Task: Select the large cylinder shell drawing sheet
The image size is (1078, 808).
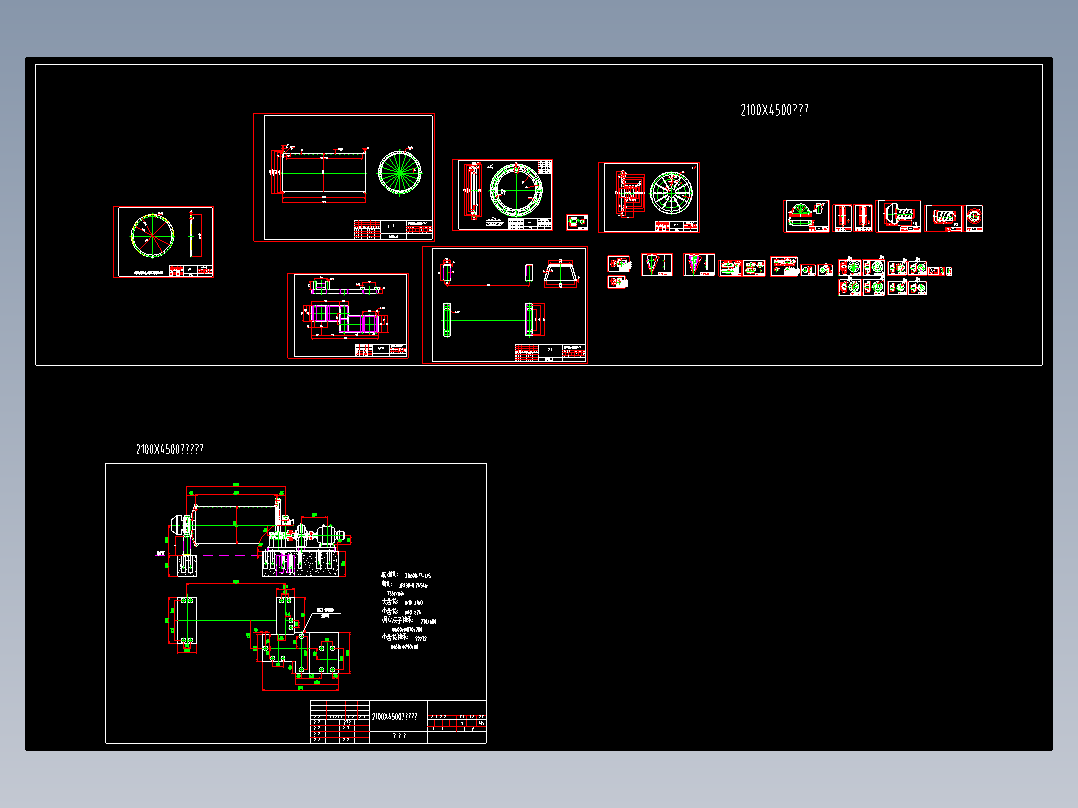Action: [344, 177]
